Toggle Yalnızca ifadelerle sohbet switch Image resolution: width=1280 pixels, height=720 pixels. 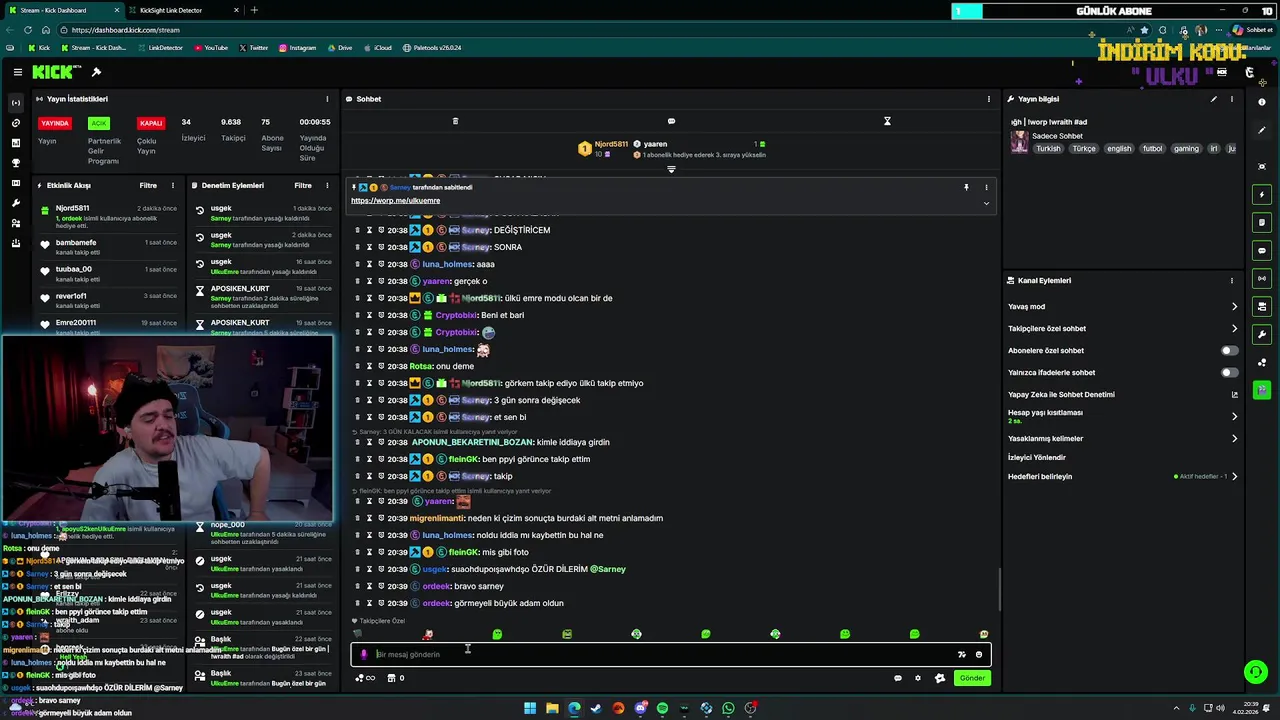pos(1229,373)
